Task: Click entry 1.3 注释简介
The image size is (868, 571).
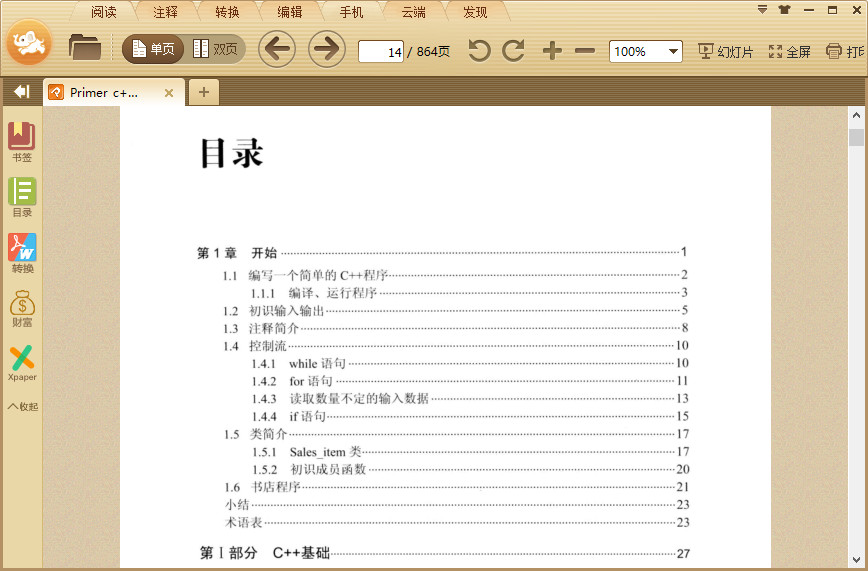Action: pyautogui.click(x=455, y=328)
